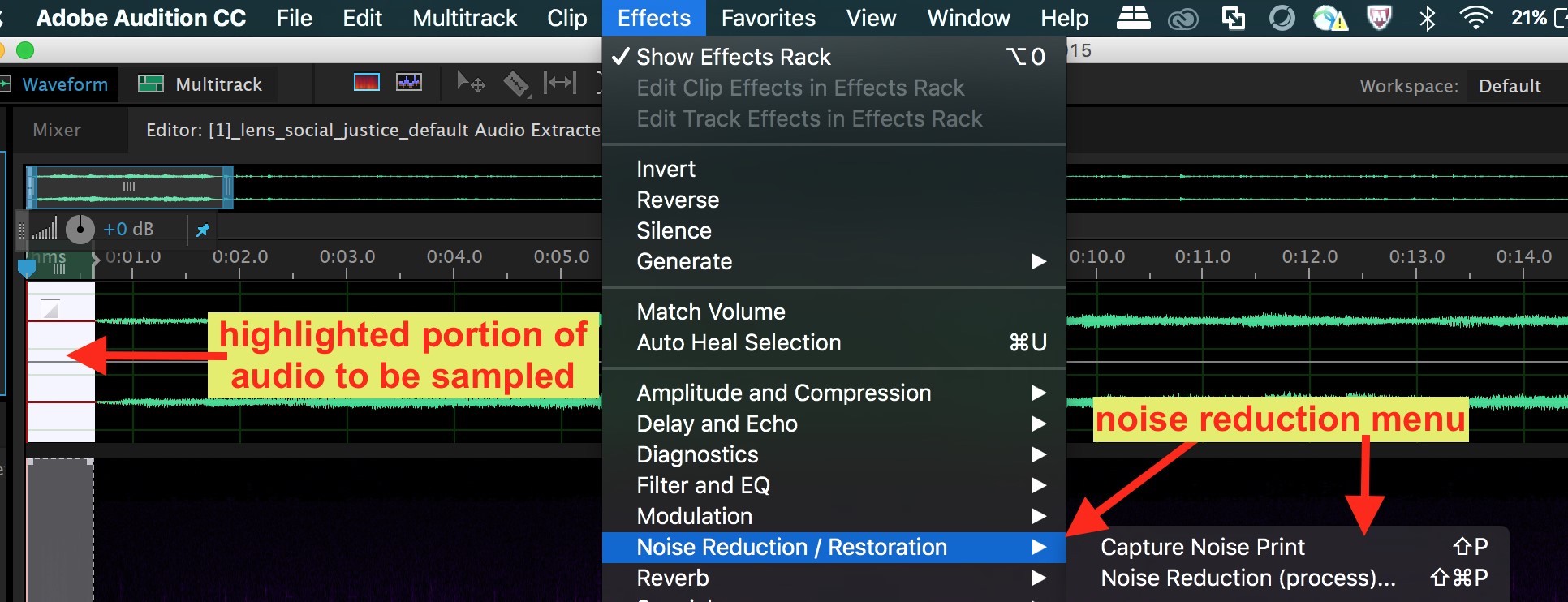The image size is (1568, 602).
Task: Select the Move tool
Action: (471, 83)
